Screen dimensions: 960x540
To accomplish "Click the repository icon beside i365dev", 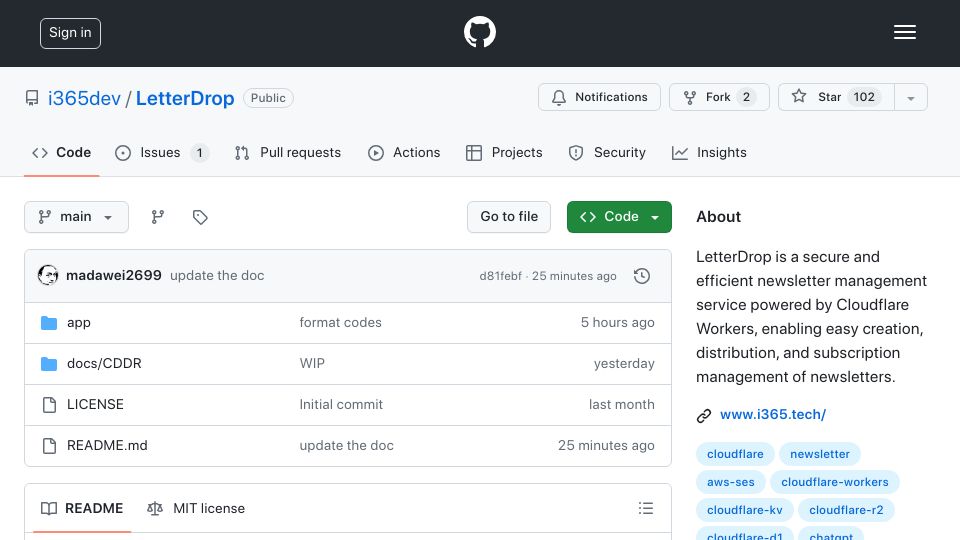I will (32, 98).
